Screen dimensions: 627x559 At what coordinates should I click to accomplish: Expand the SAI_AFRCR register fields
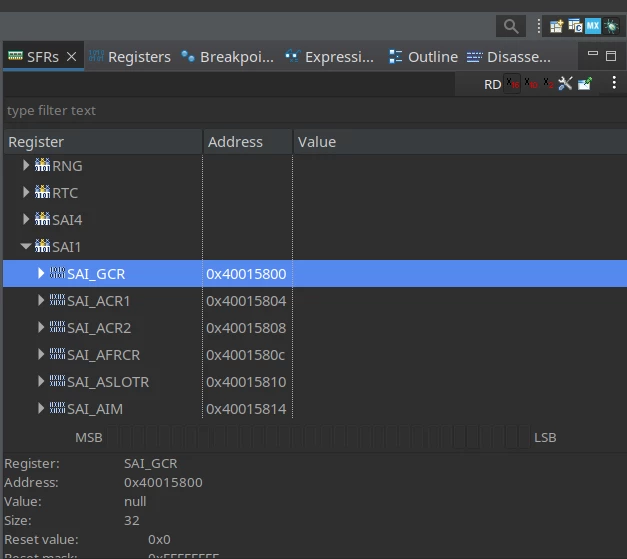pos(41,354)
